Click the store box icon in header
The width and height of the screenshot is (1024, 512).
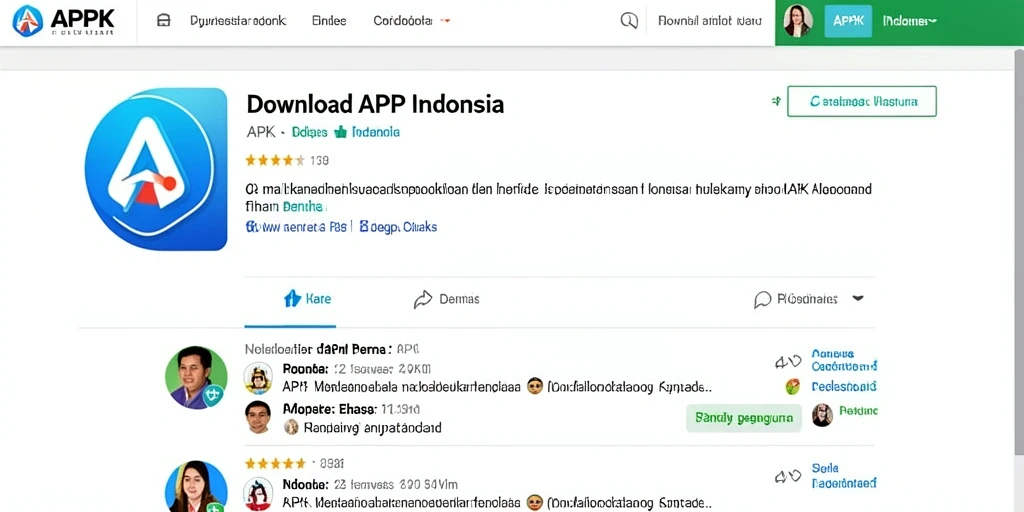164,21
